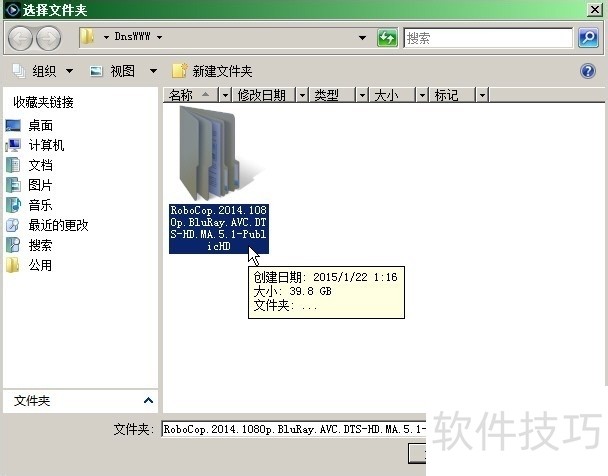Image resolution: width=608 pixels, height=476 pixels.
Task: Open 搜索 from favorite links
Action: point(40,245)
